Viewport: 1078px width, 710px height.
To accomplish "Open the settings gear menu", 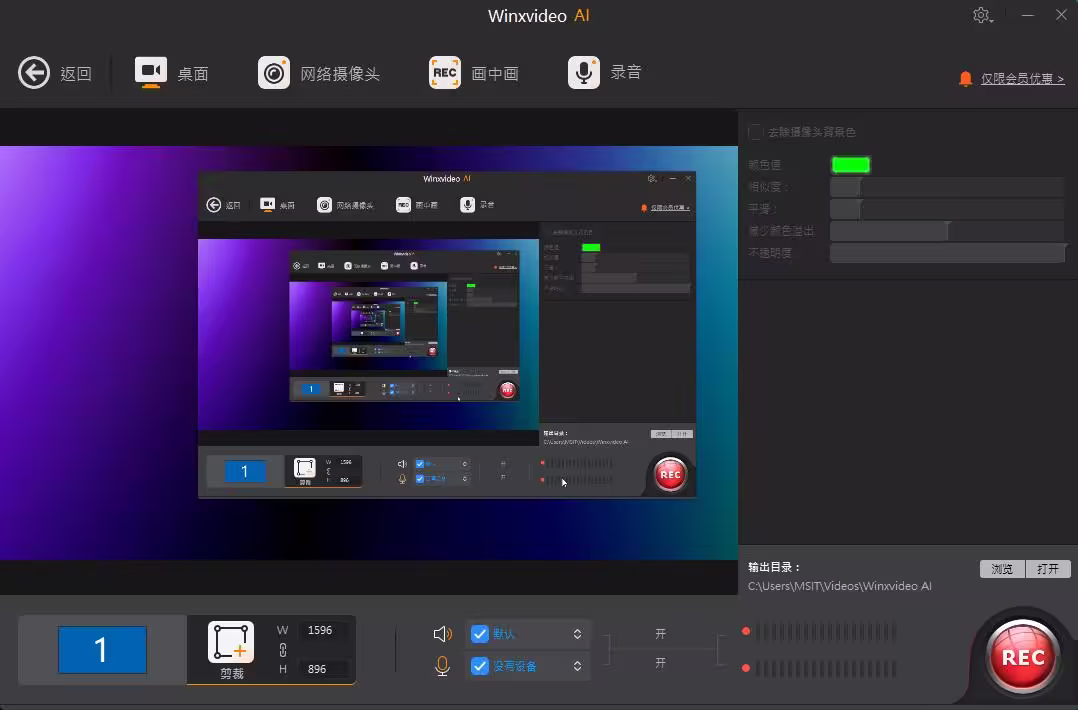I will pos(982,15).
